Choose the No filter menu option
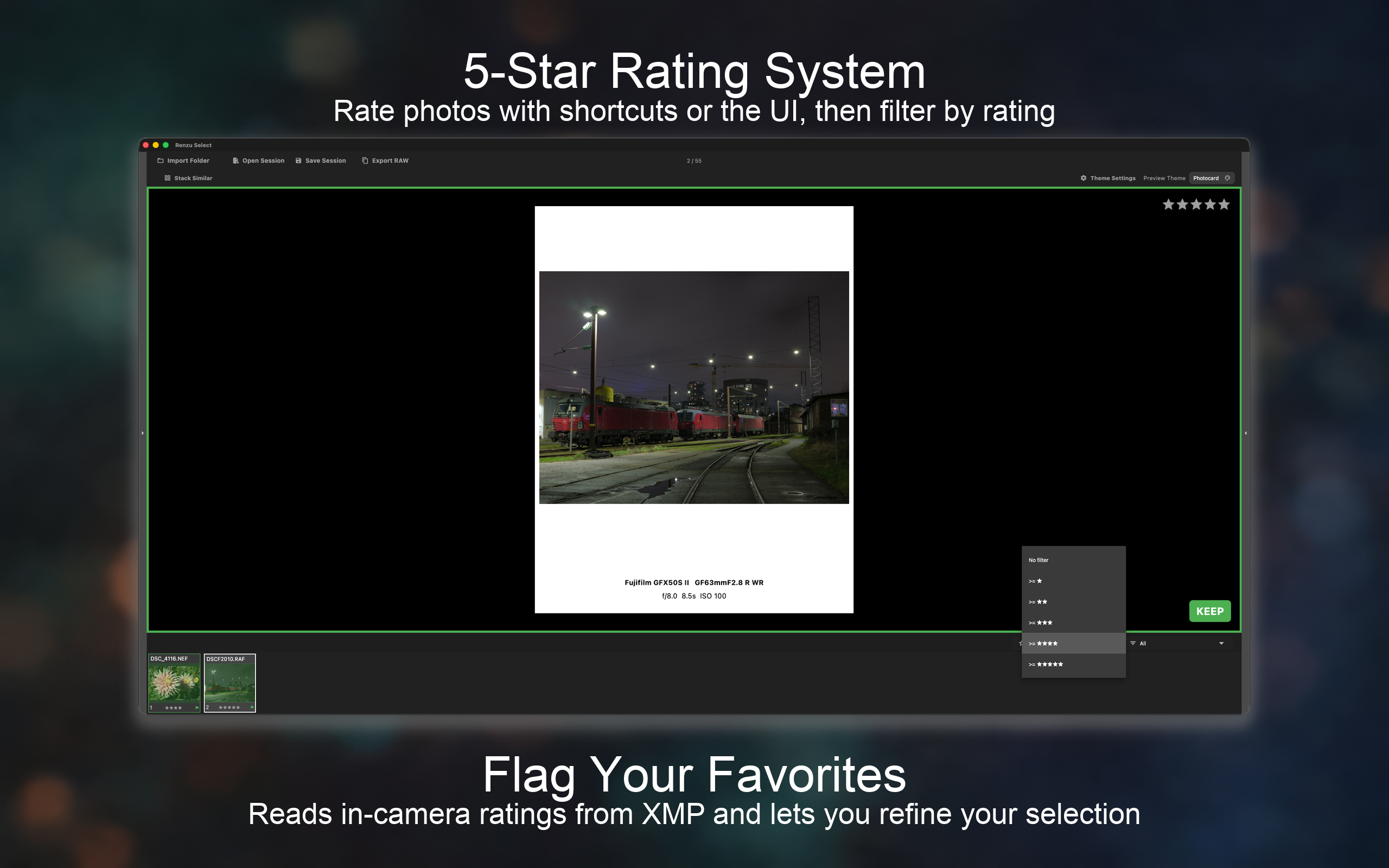 click(x=1038, y=560)
